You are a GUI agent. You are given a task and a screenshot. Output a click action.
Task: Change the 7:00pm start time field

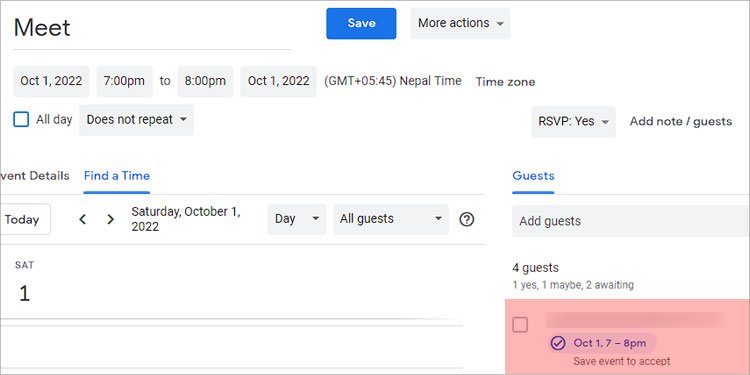(124, 81)
